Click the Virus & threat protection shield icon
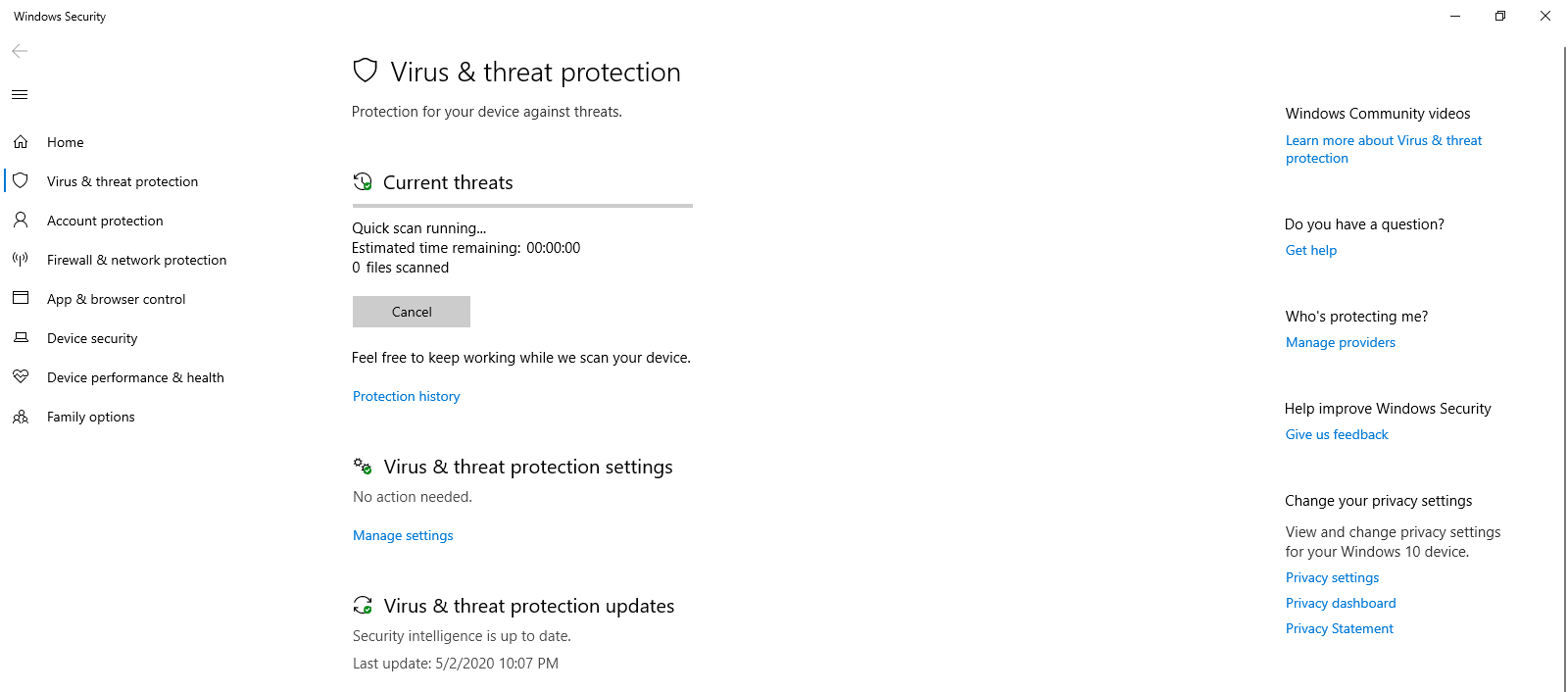Viewport: 1568px width, 692px height. [21, 181]
